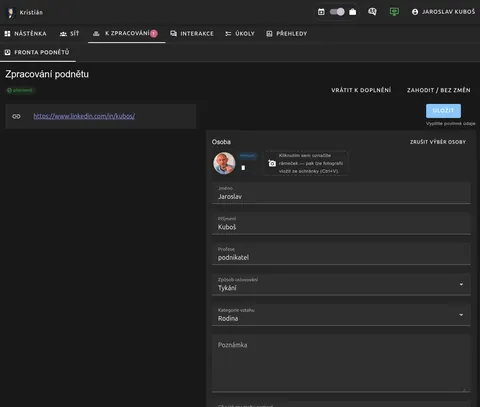The height and width of the screenshot is (407, 480).
Task: Open the chat bubbles icon in header
Action: (x=372, y=12)
